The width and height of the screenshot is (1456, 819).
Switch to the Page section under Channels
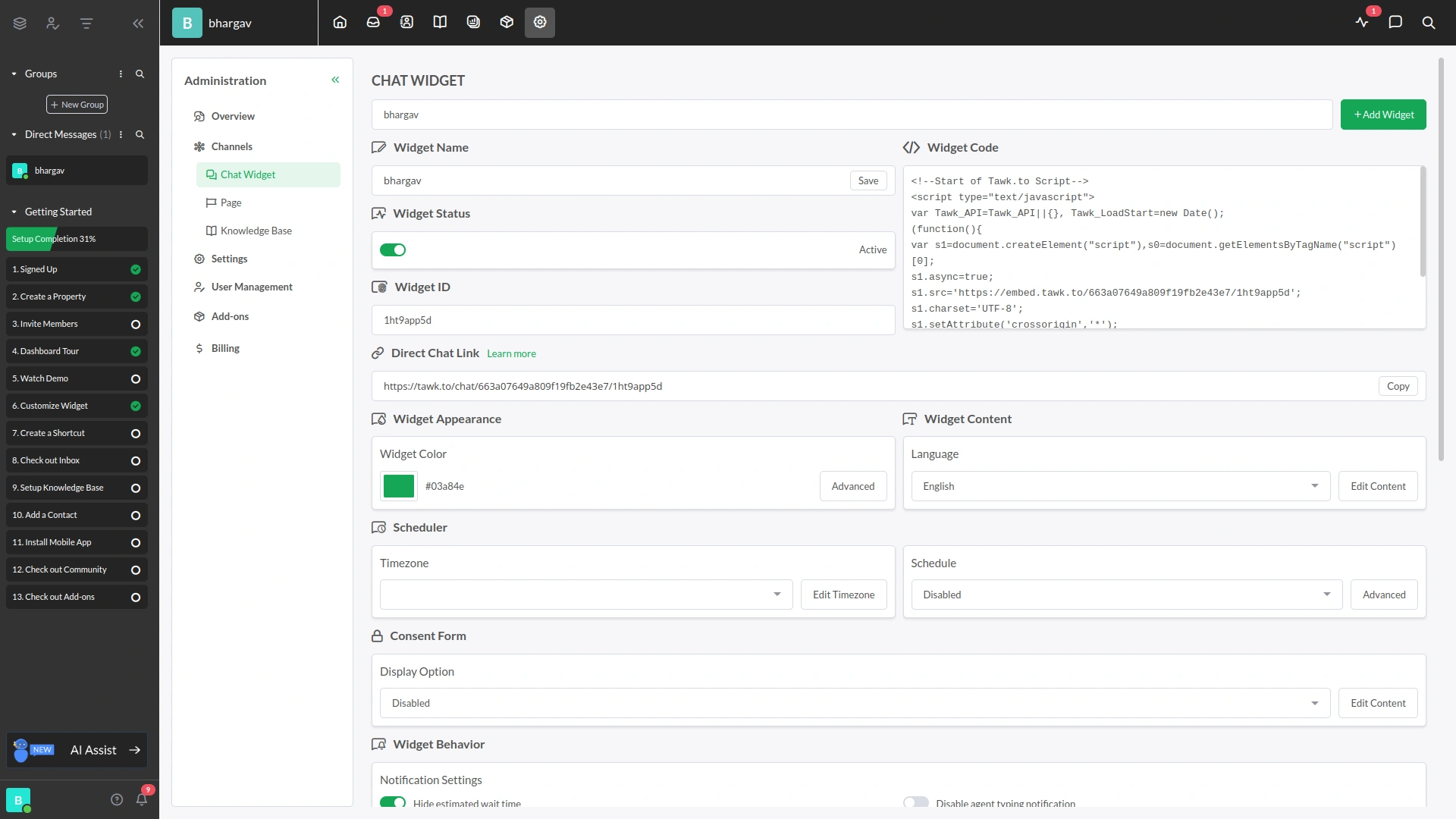pyautogui.click(x=231, y=202)
